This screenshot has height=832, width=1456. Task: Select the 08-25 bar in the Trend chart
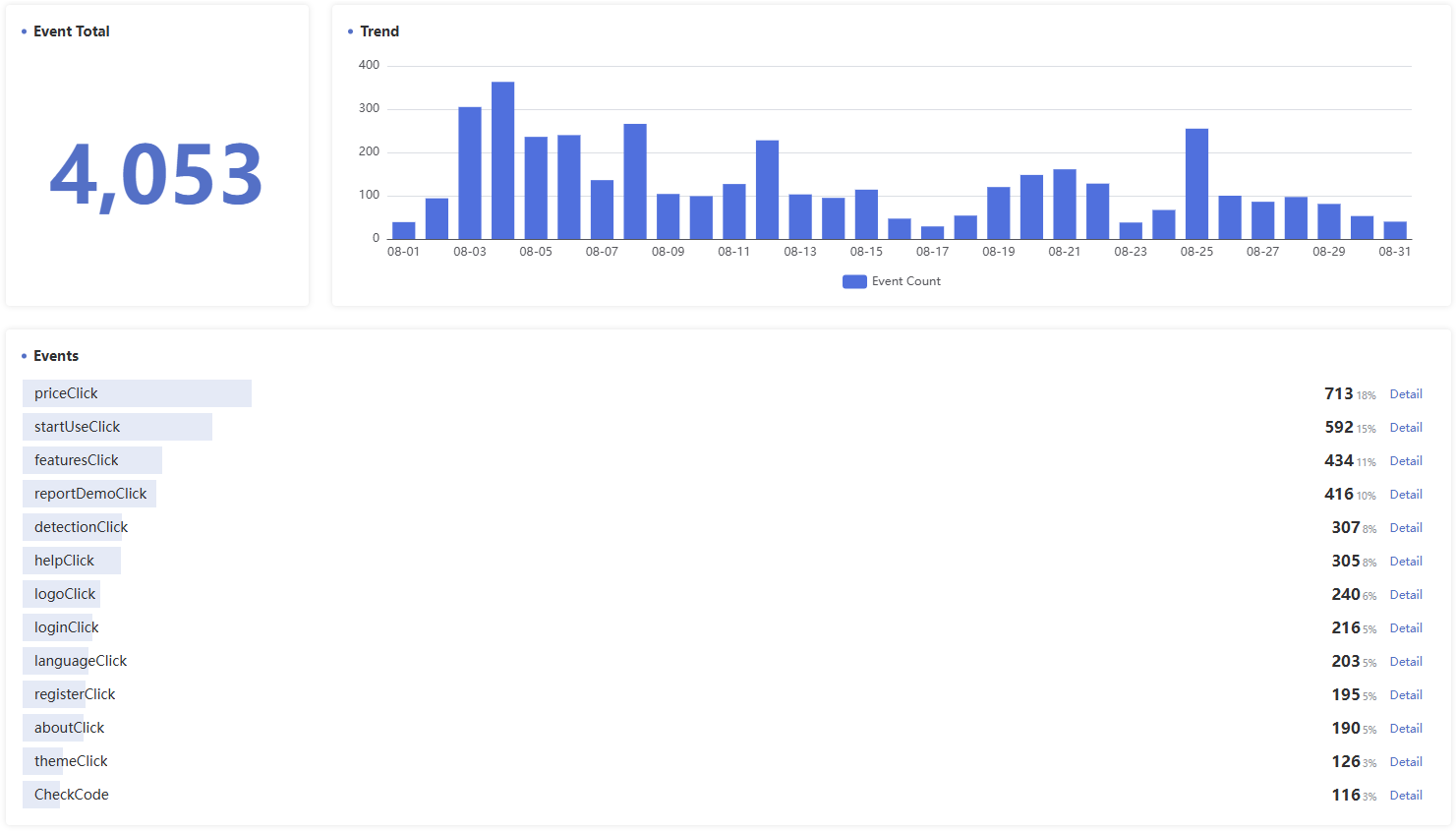1196,185
